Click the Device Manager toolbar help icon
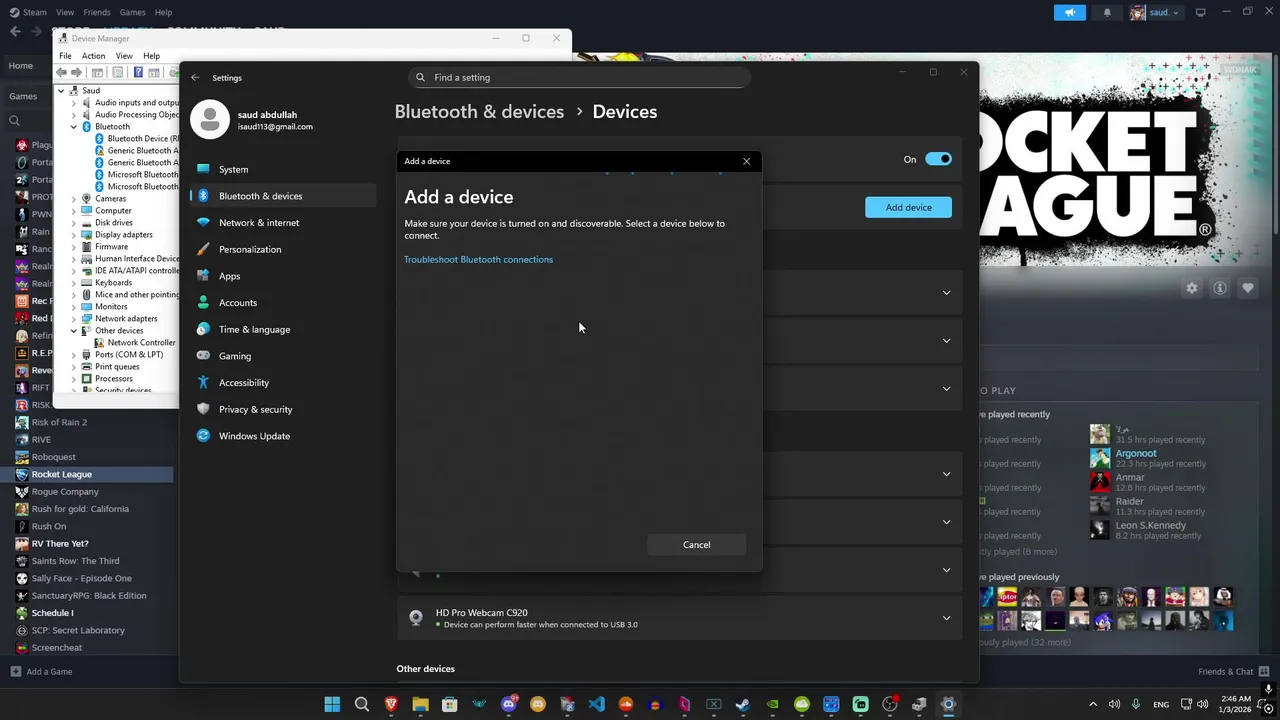Image resolution: width=1280 pixels, height=720 pixels. coord(138,72)
